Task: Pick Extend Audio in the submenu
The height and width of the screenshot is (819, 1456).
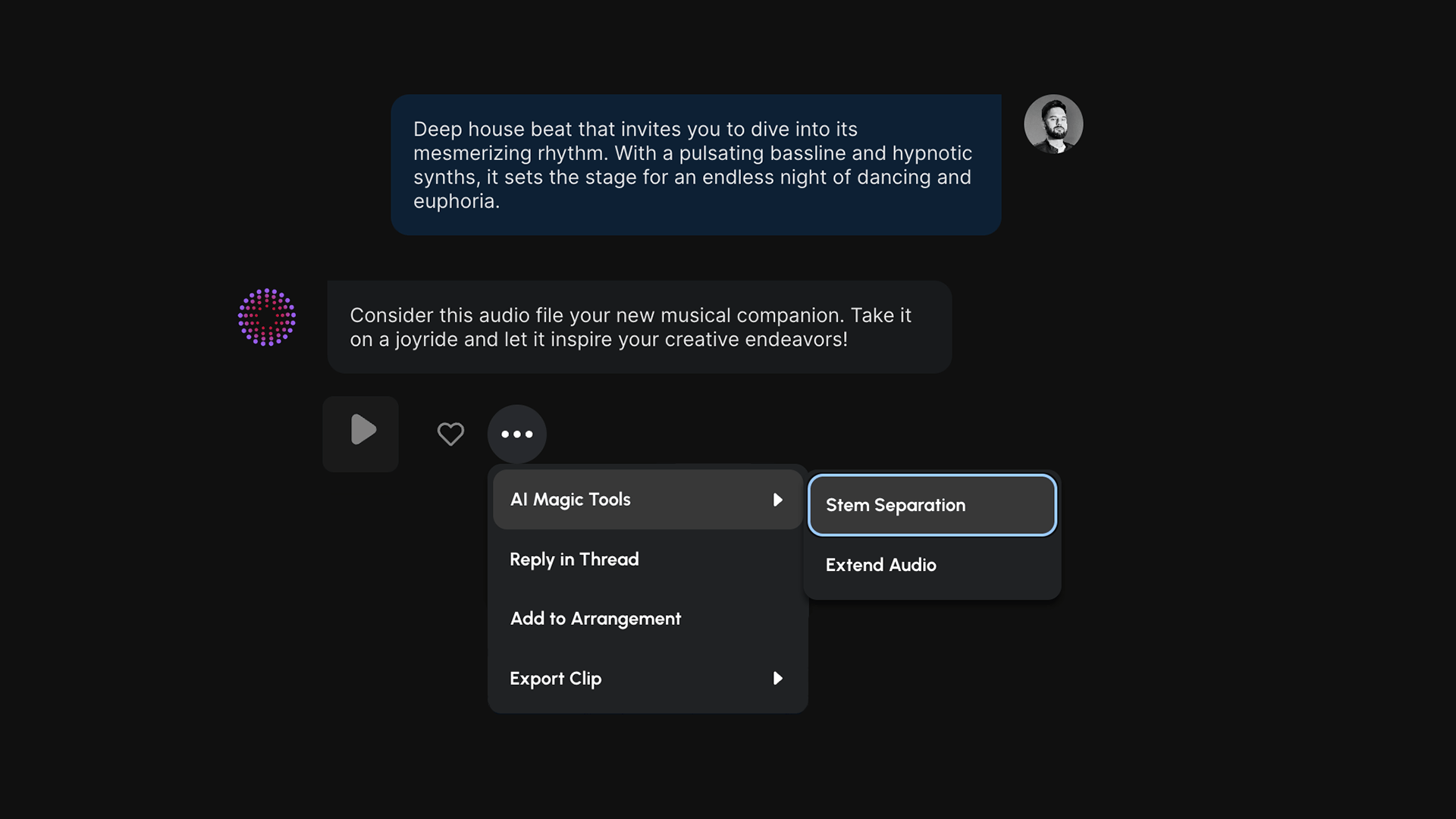Action: click(x=880, y=565)
